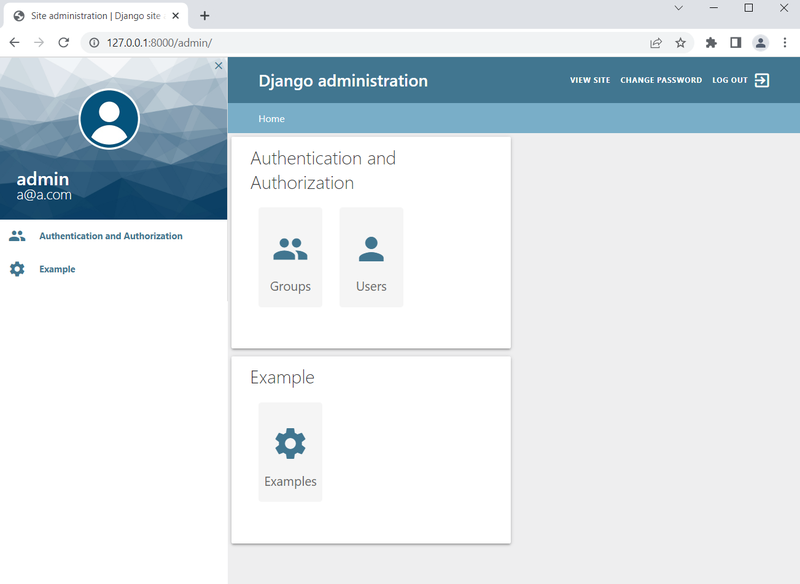800x584 pixels.
Task: Open the Users card
Action: coord(371,257)
